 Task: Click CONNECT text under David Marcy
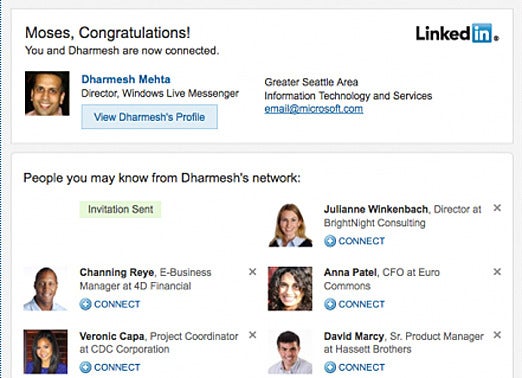pos(361,367)
